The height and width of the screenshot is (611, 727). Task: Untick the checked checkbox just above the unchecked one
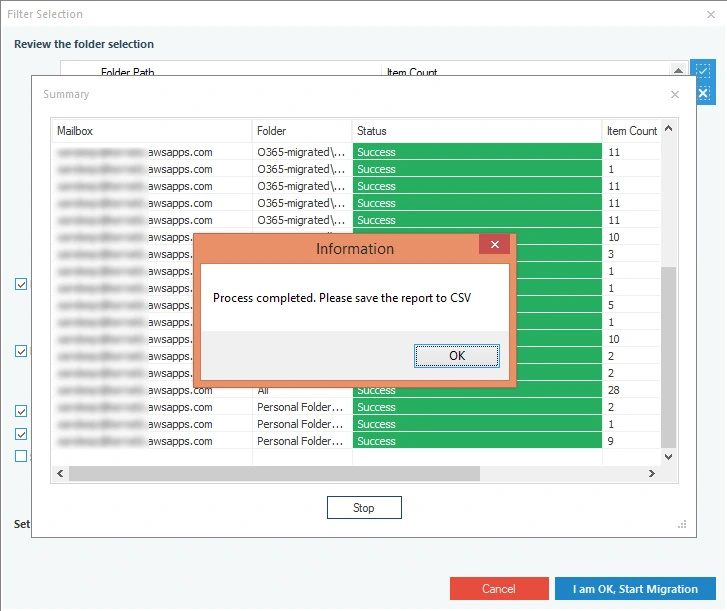point(21,434)
